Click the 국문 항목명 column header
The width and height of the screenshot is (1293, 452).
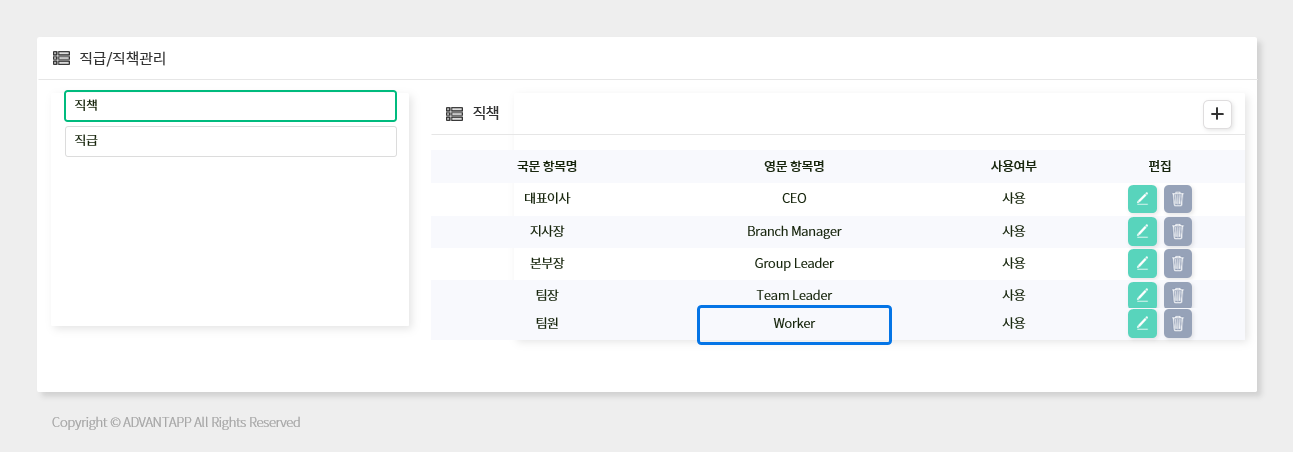pos(547,166)
